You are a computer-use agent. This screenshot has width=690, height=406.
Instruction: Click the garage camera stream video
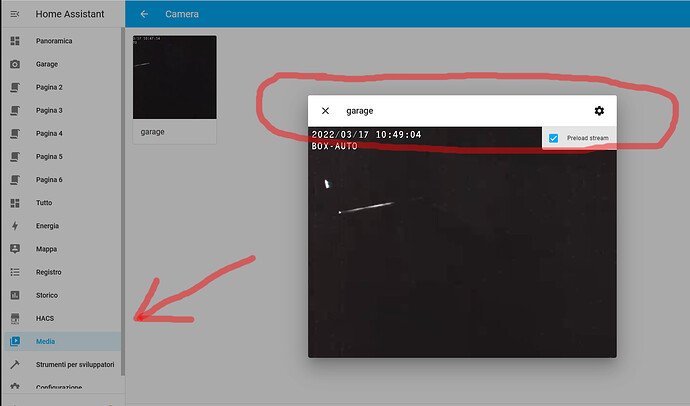coord(462,242)
